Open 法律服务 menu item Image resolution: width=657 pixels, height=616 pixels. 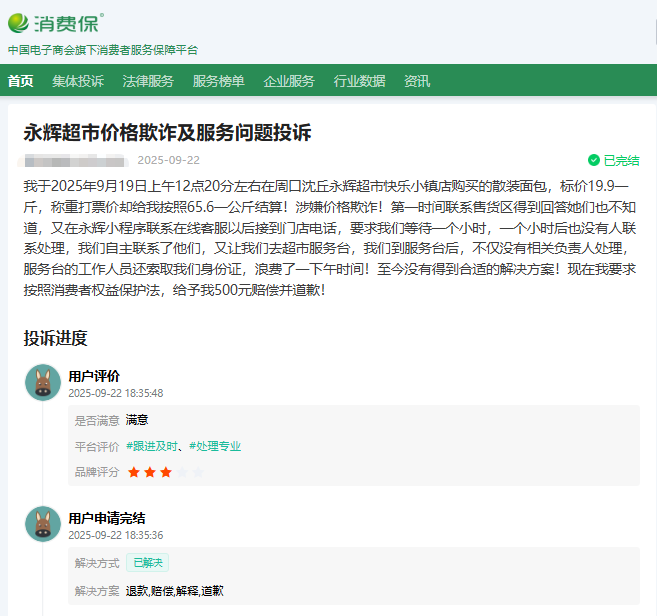(148, 81)
